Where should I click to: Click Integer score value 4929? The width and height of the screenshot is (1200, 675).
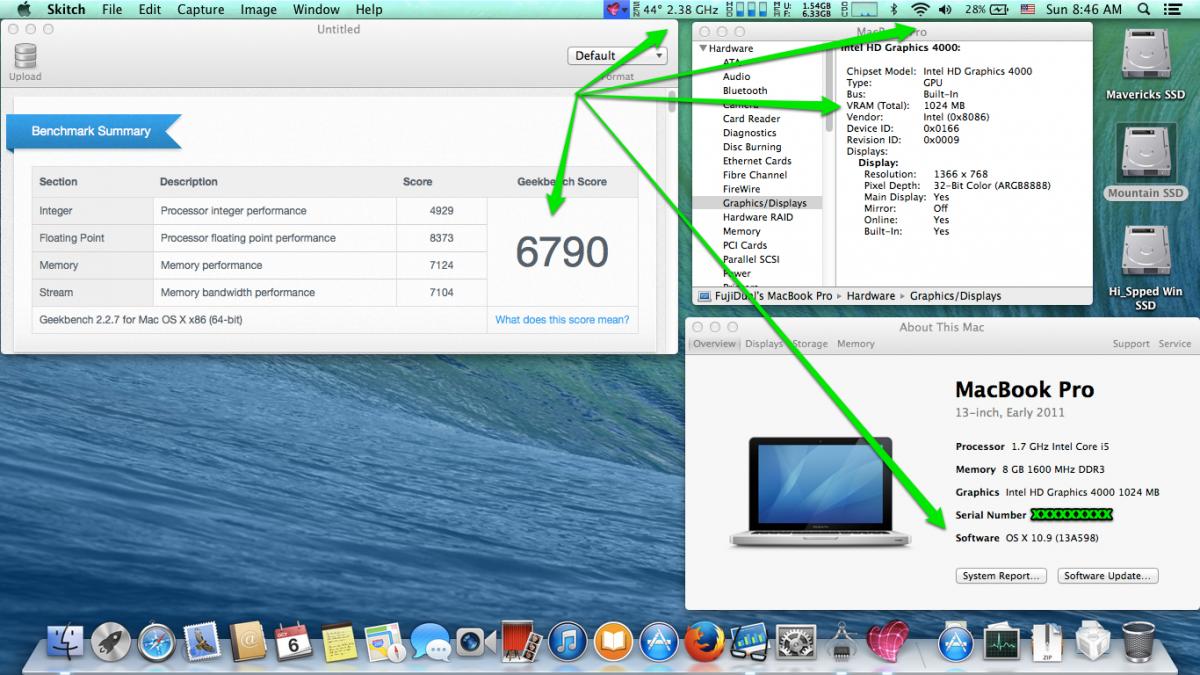(x=441, y=211)
